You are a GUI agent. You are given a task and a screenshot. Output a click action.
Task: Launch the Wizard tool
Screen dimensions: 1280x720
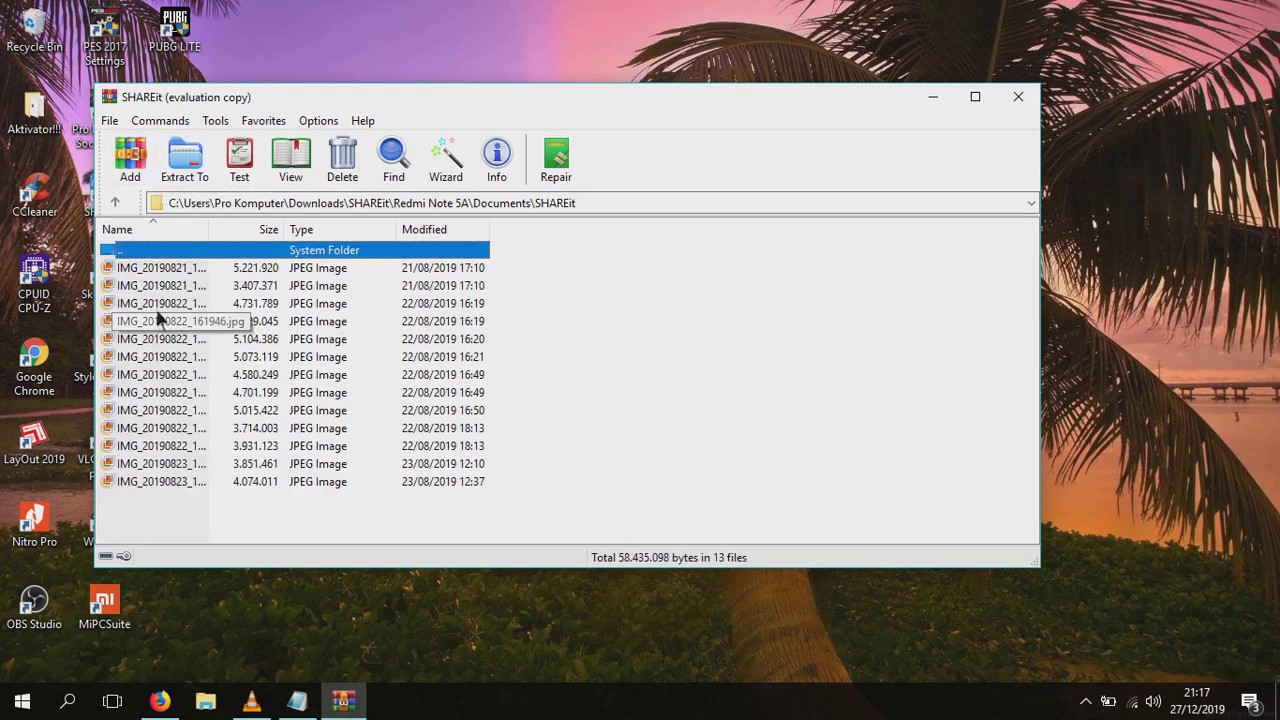[x=446, y=160]
